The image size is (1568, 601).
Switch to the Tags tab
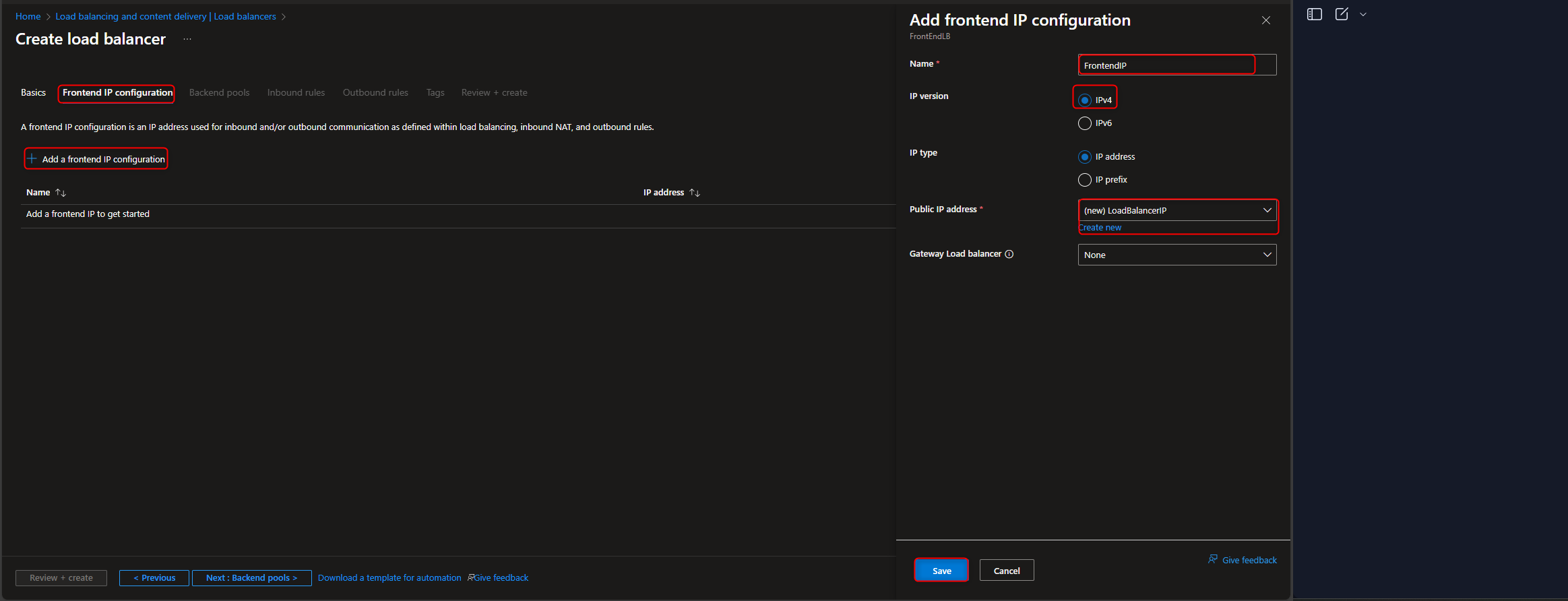coord(435,92)
